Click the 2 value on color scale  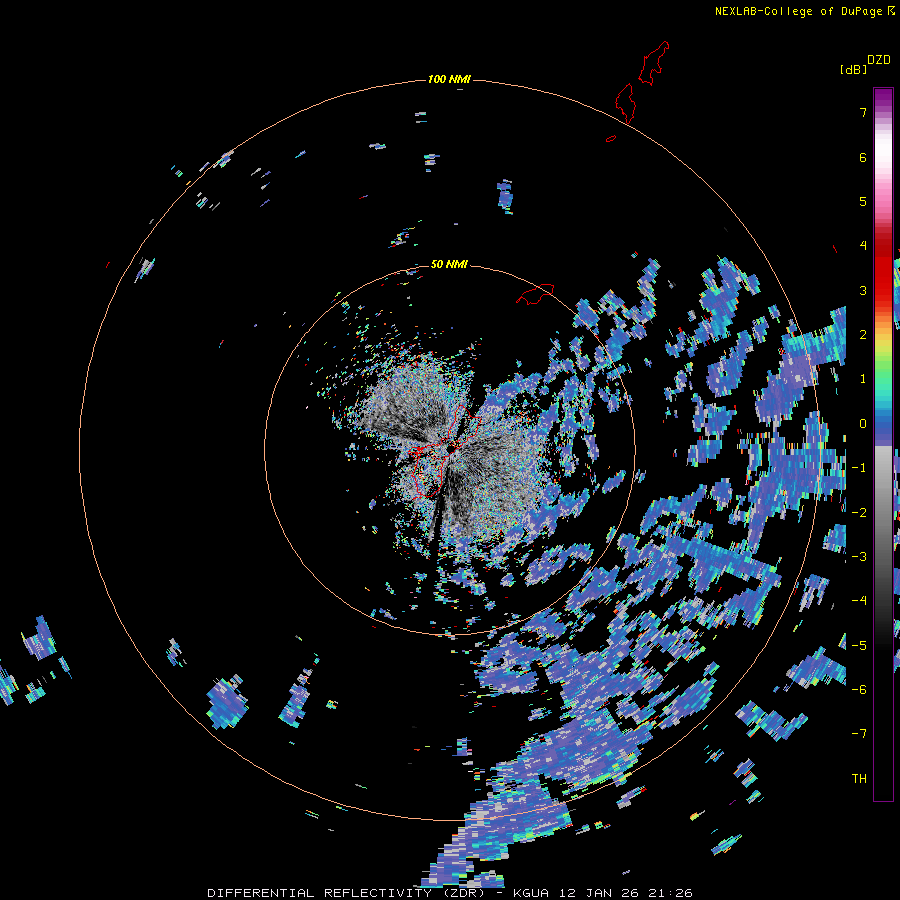point(863,335)
